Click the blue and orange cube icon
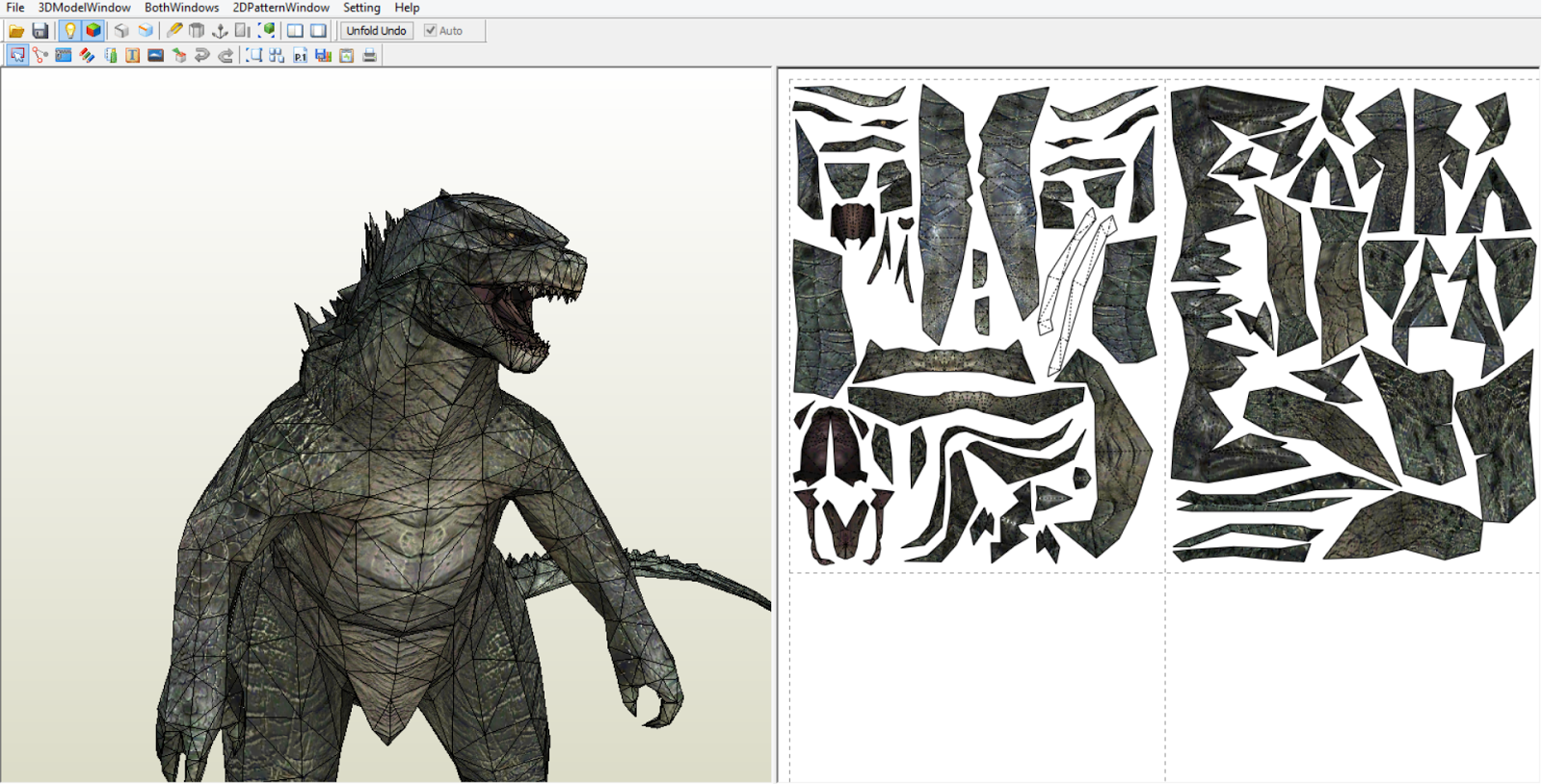This screenshot has height=784, width=1542. point(145,31)
